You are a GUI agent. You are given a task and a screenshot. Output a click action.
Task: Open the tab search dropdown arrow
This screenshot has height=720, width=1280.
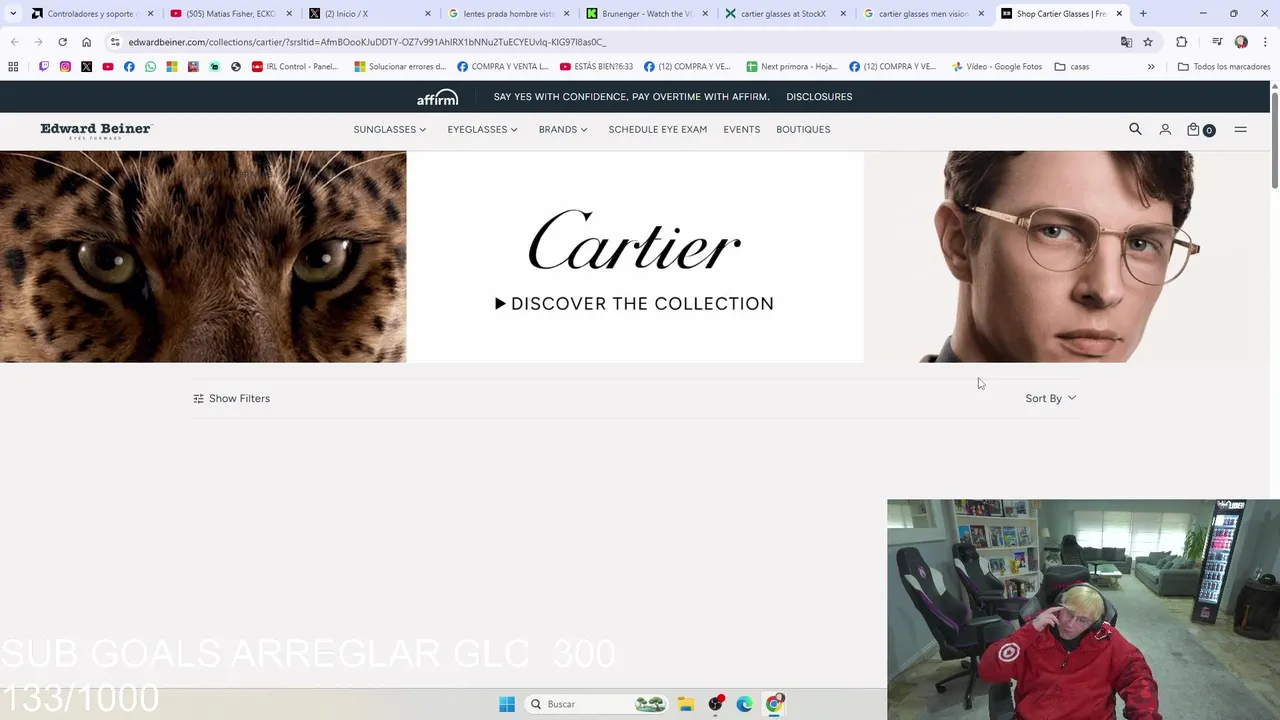(x=13, y=14)
